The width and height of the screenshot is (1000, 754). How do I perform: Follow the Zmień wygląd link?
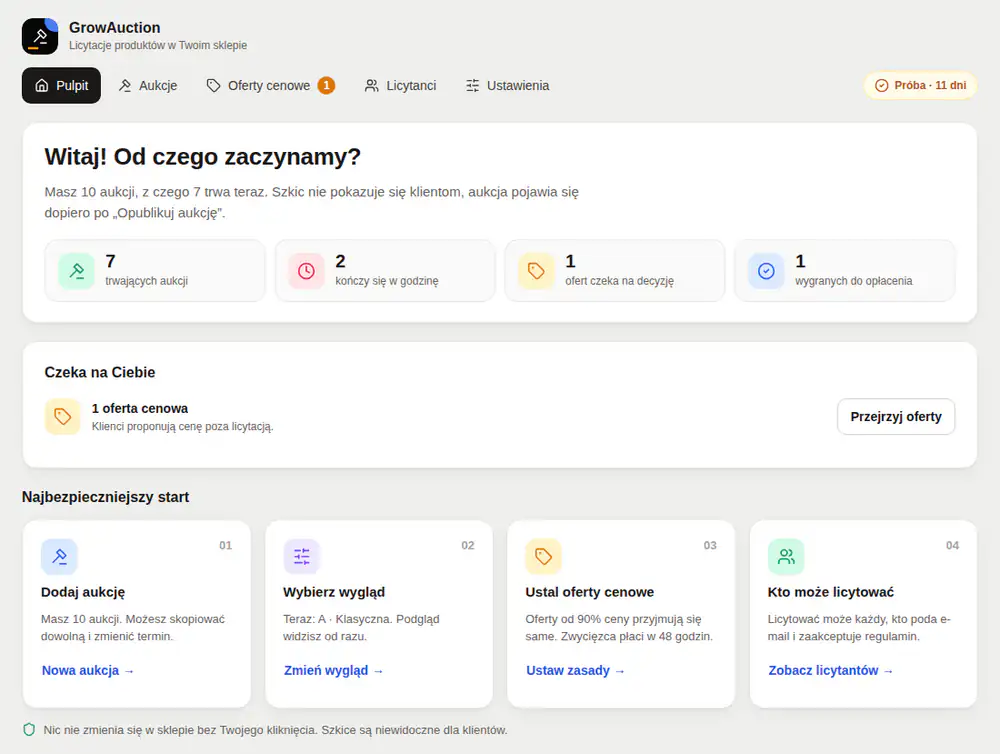click(x=334, y=670)
